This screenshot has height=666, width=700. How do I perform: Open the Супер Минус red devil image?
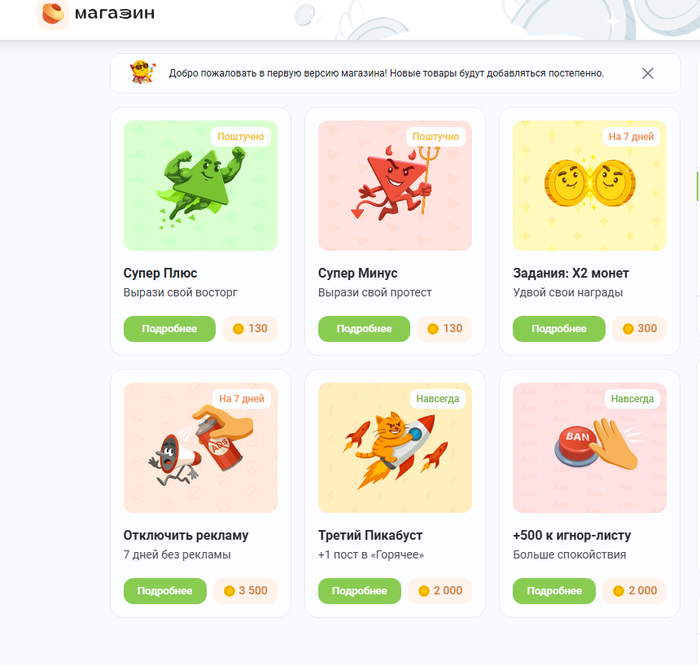click(394, 186)
